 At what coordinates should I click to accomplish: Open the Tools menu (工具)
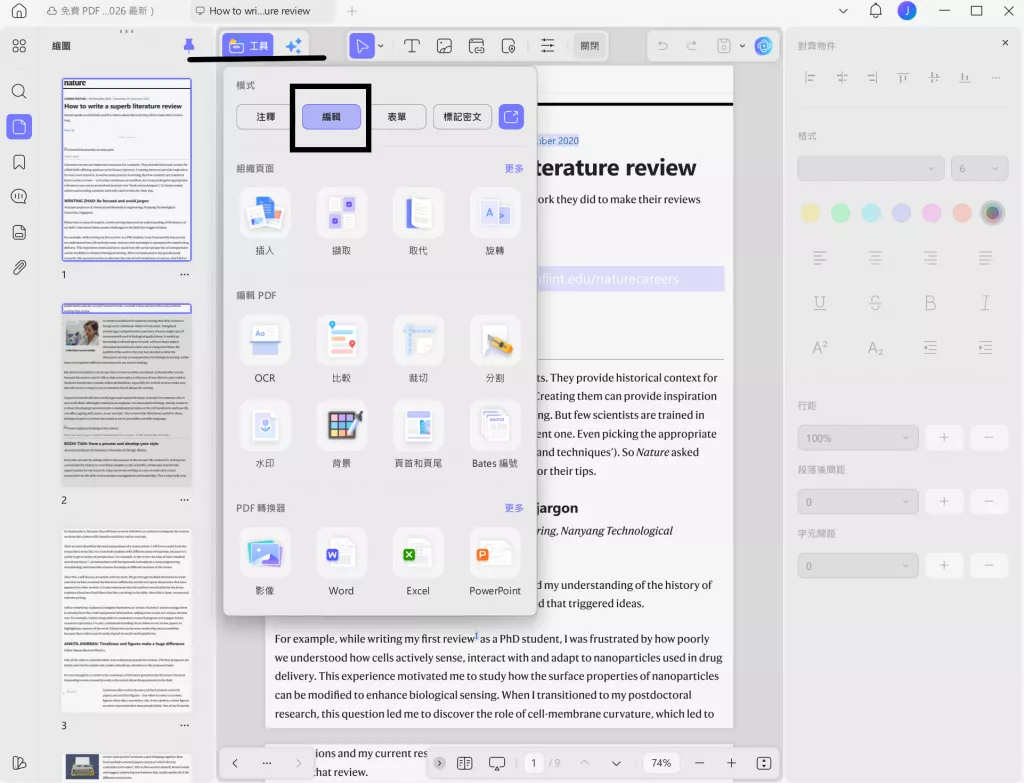tap(248, 46)
